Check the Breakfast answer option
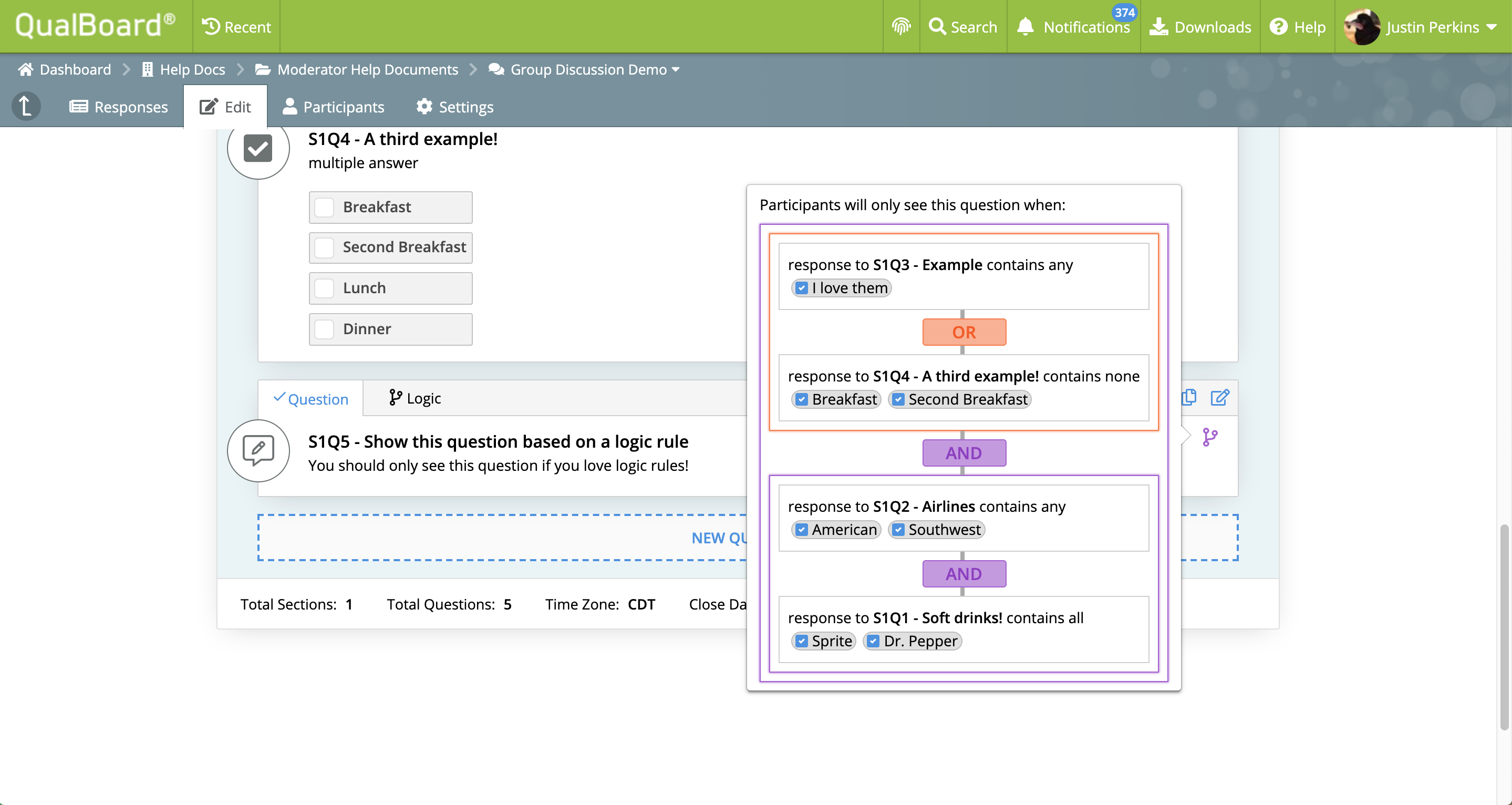 tap(324, 207)
